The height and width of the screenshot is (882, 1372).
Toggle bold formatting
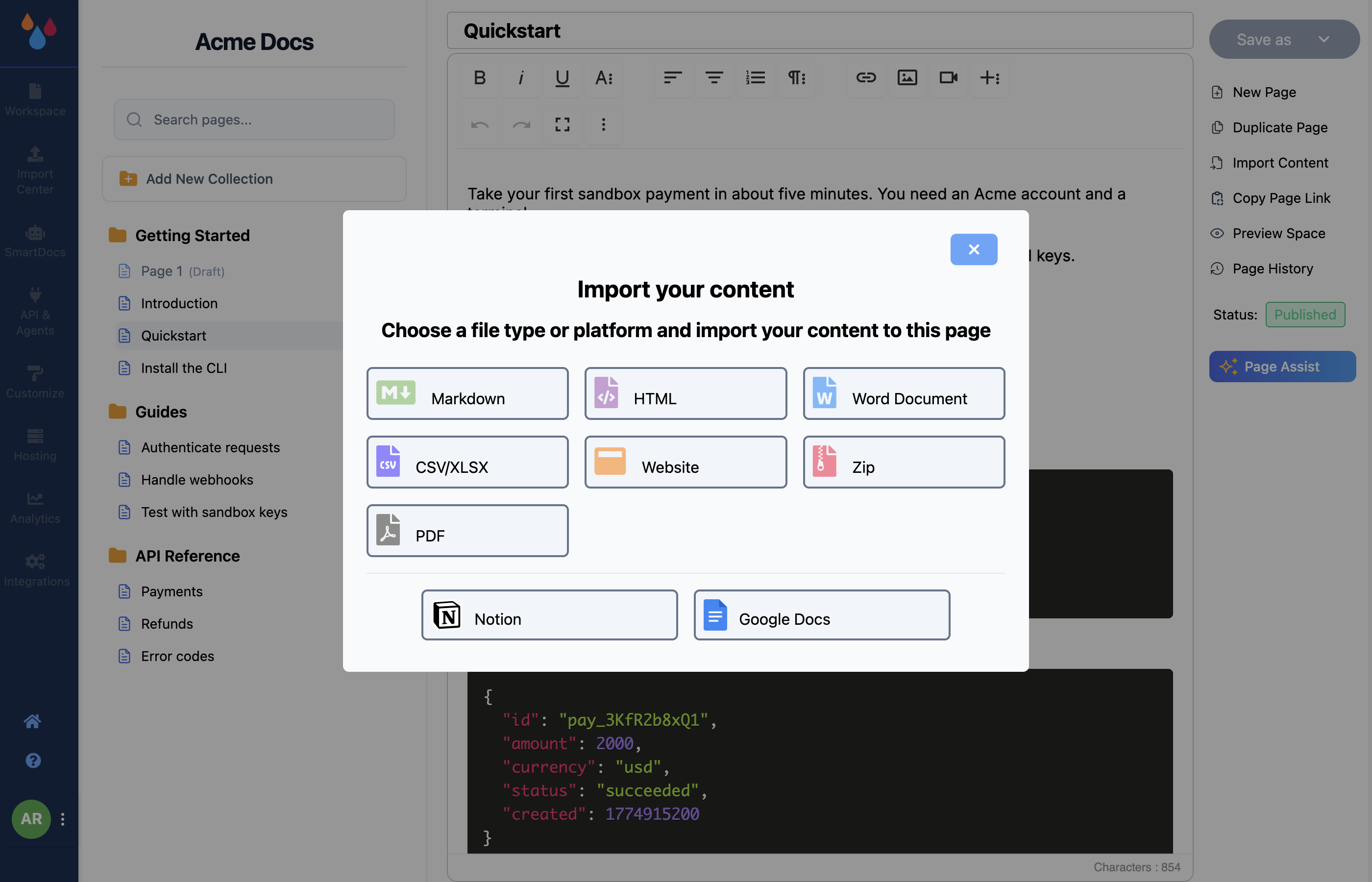480,77
